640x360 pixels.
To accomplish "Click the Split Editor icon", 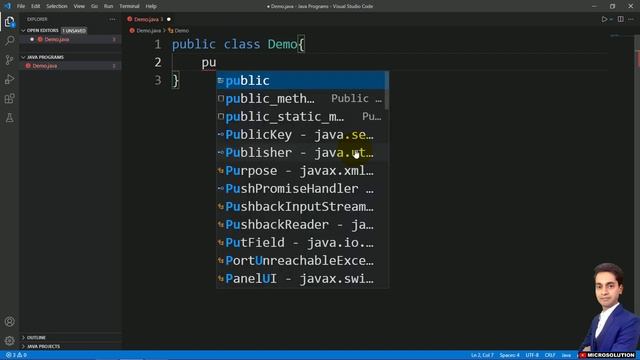I will 620,19.
